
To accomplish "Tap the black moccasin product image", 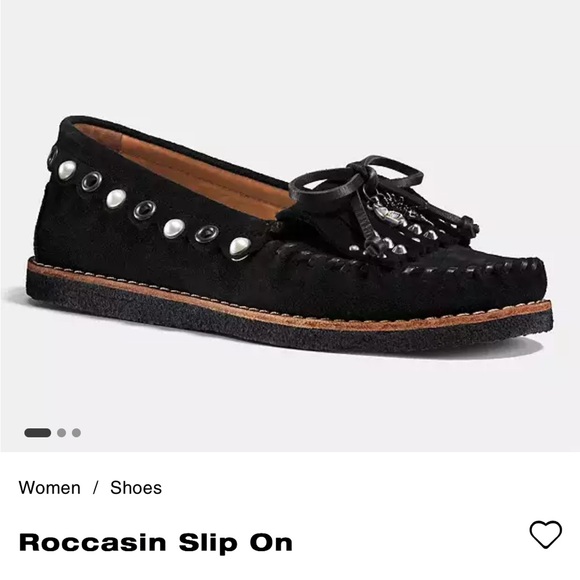I will pyautogui.click(x=290, y=237).
